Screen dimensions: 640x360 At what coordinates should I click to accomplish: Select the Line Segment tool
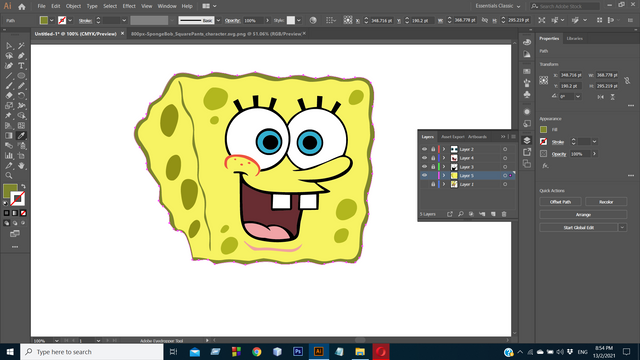pyautogui.click(x=9, y=76)
